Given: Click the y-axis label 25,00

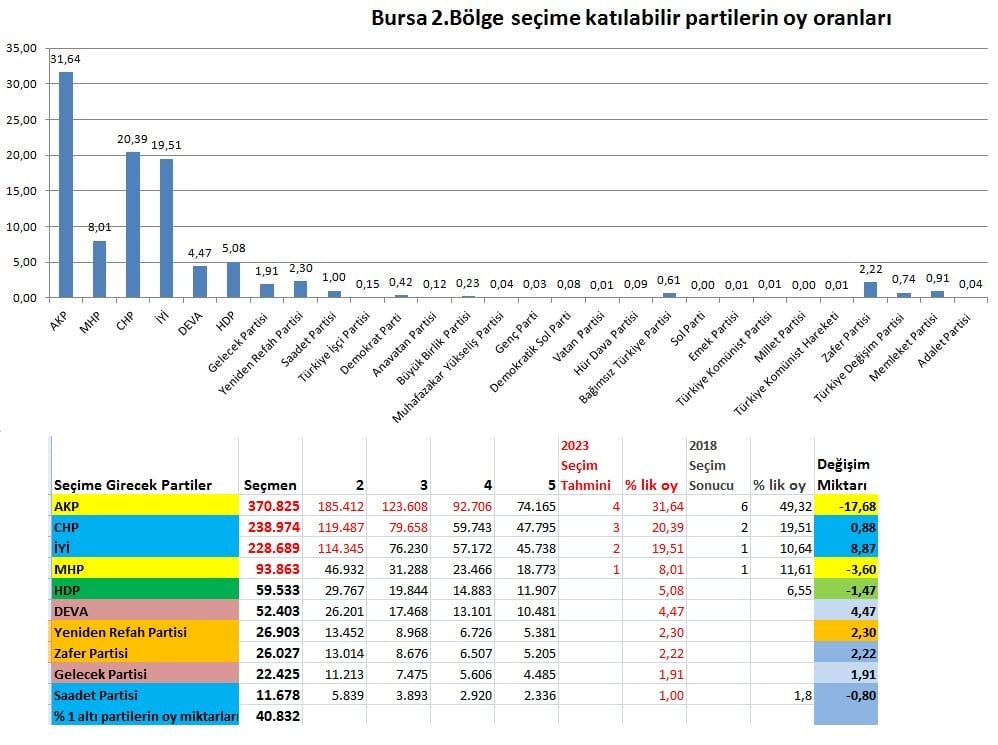Looking at the screenshot, I should pyautogui.click(x=21, y=120).
